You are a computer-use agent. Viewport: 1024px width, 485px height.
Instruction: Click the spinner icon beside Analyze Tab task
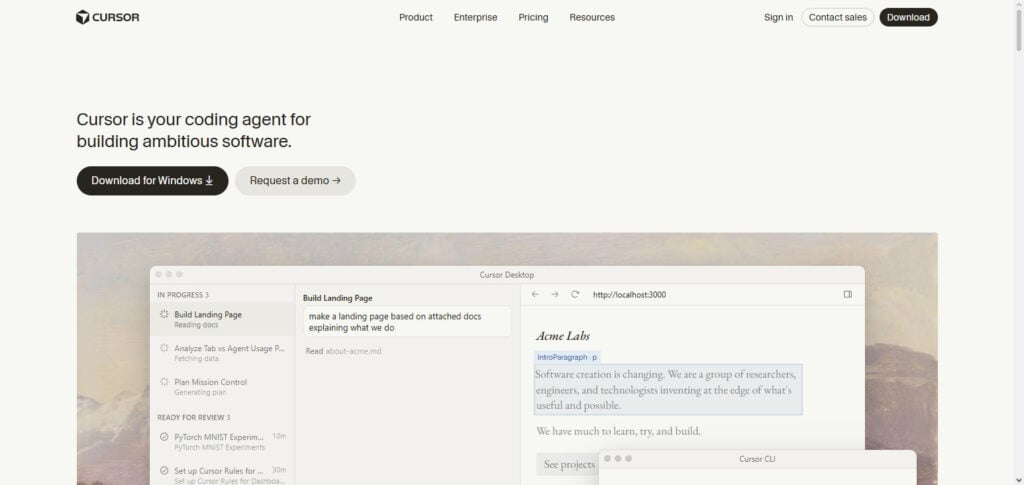[164, 348]
